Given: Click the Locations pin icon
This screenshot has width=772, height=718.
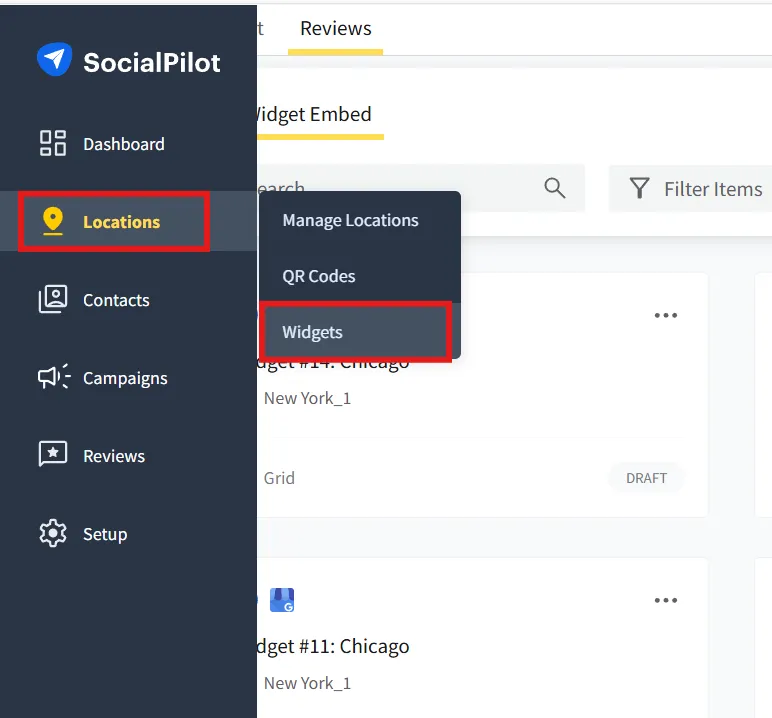Looking at the screenshot, I should [53, 221].
